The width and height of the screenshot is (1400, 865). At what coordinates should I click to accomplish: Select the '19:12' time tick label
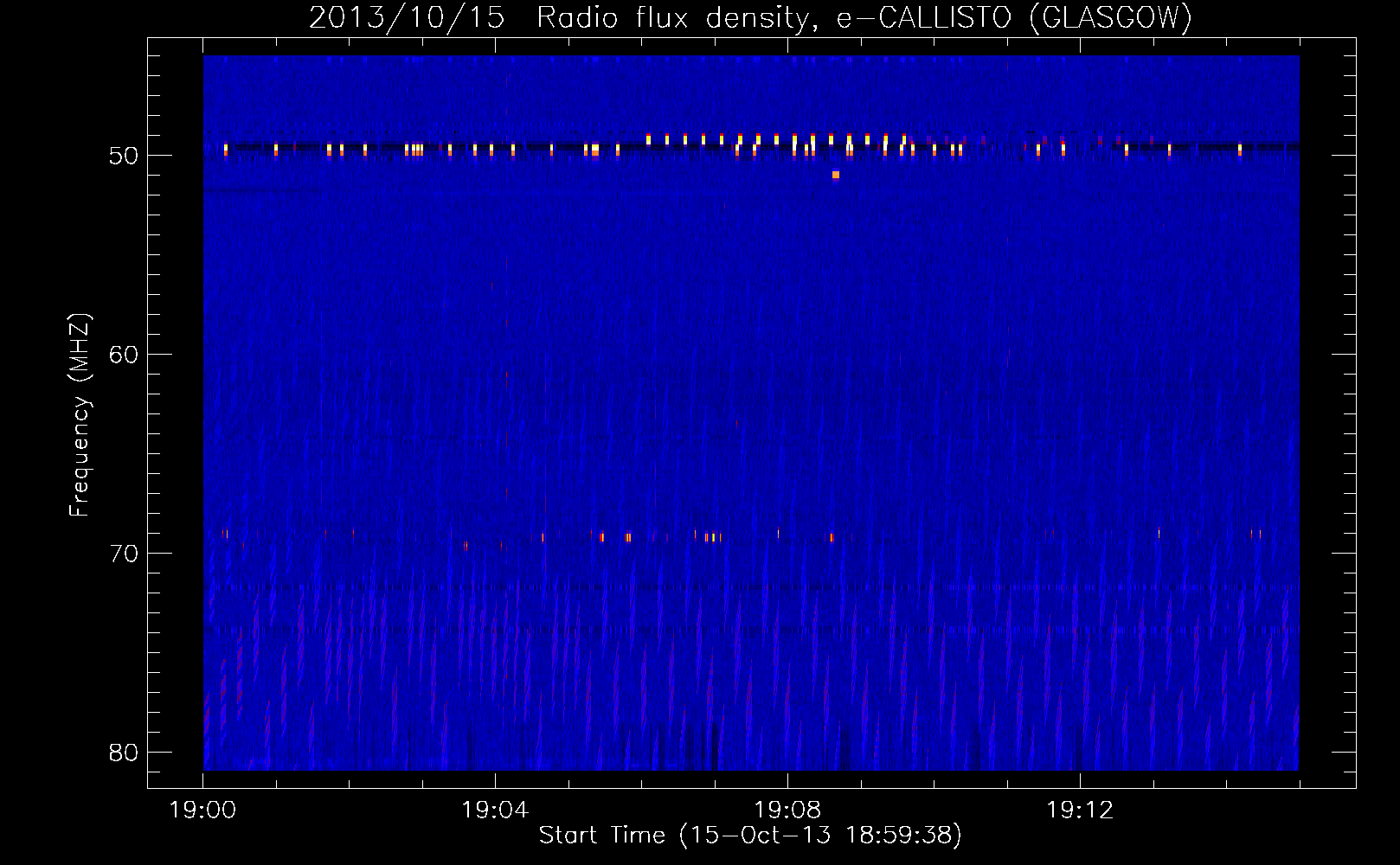click(x=1080, y=811)
